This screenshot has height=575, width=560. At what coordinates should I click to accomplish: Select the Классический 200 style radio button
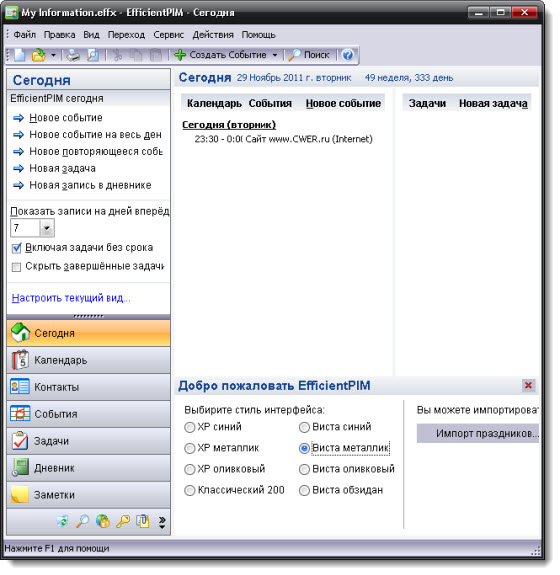(x=190, y=490)
